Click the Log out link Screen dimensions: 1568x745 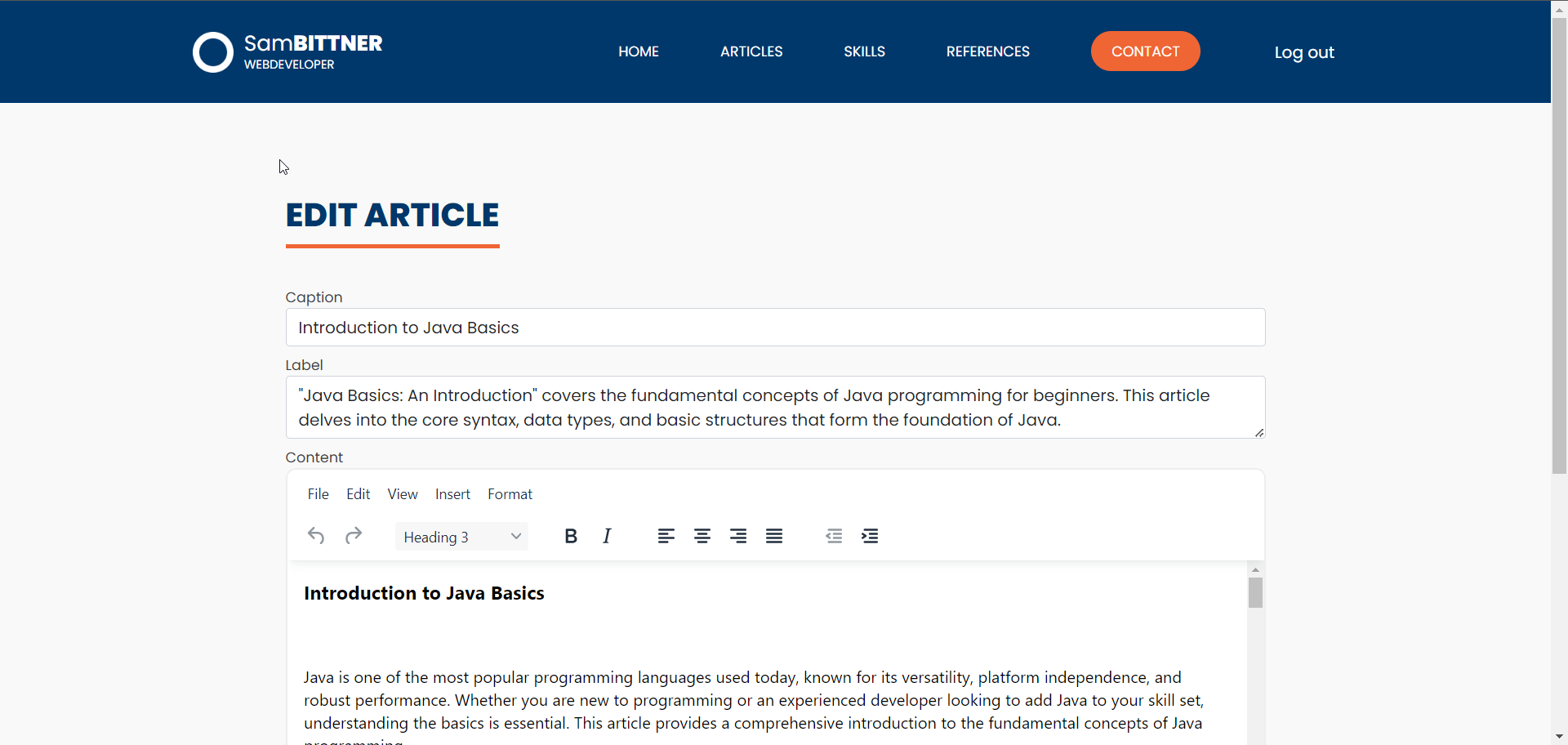(1304, 52)
